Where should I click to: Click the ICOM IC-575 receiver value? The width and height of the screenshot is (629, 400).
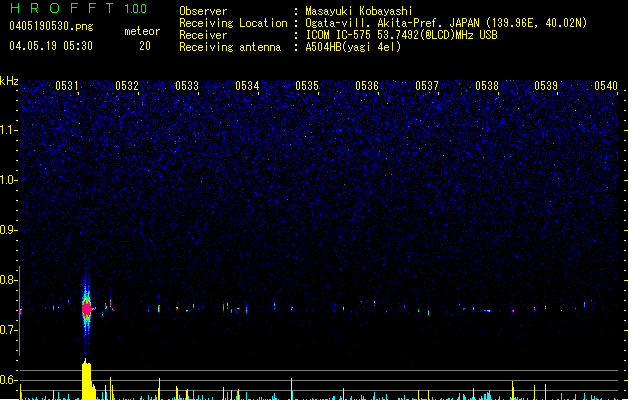click(401, 35)
